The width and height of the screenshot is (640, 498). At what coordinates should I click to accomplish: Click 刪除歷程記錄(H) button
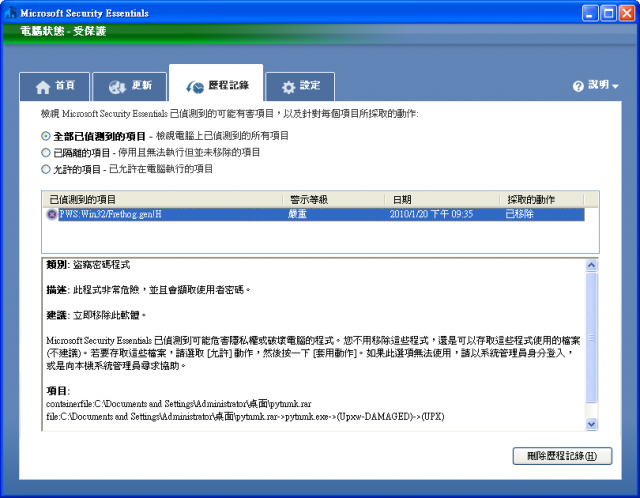562,456
